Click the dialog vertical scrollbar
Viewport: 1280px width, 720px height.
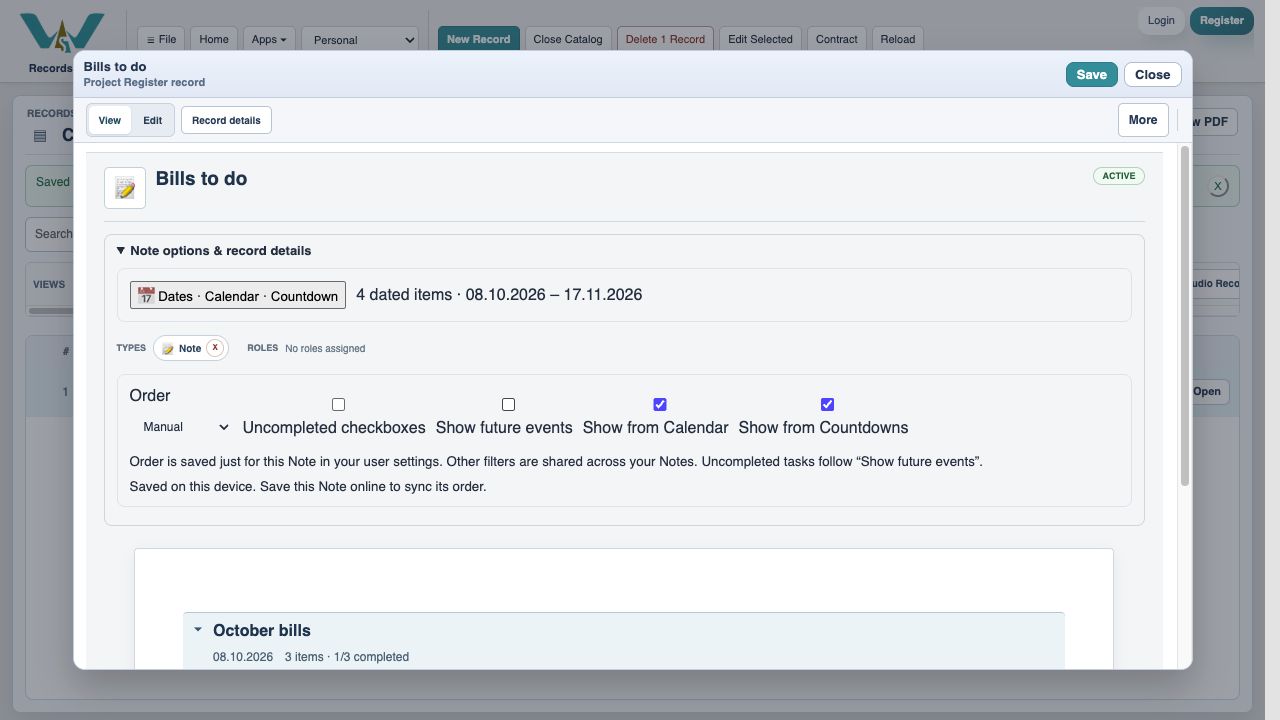pyautogui.click(x=1185, y=316)
